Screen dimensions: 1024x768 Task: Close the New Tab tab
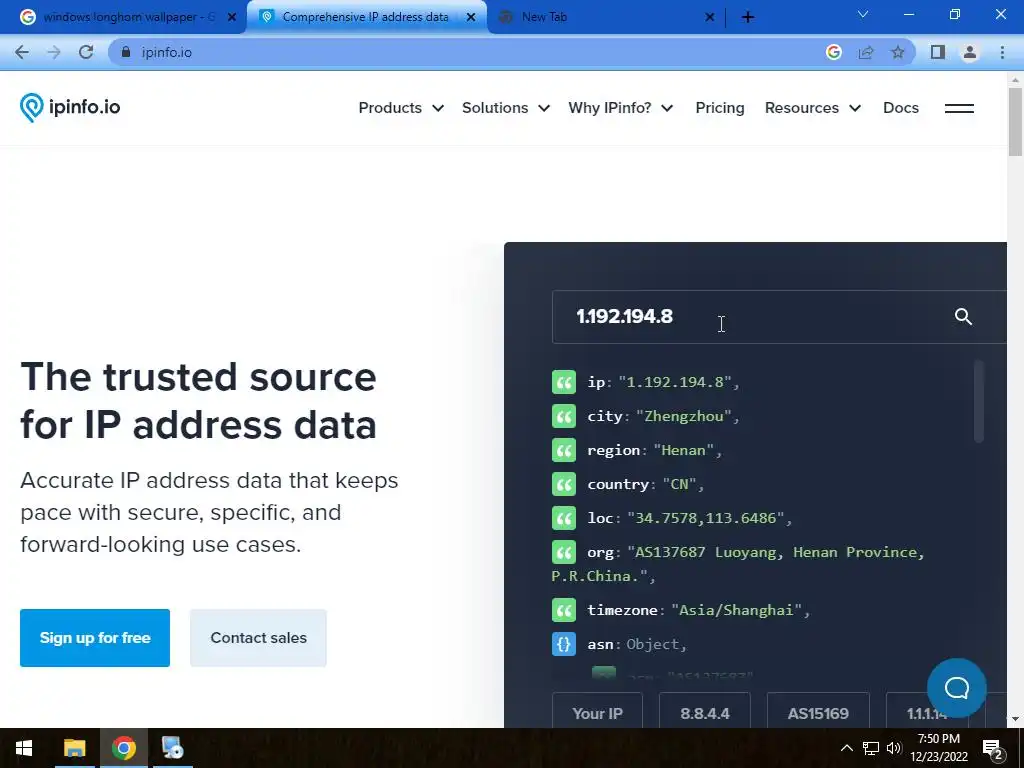(x=710, y=18)
